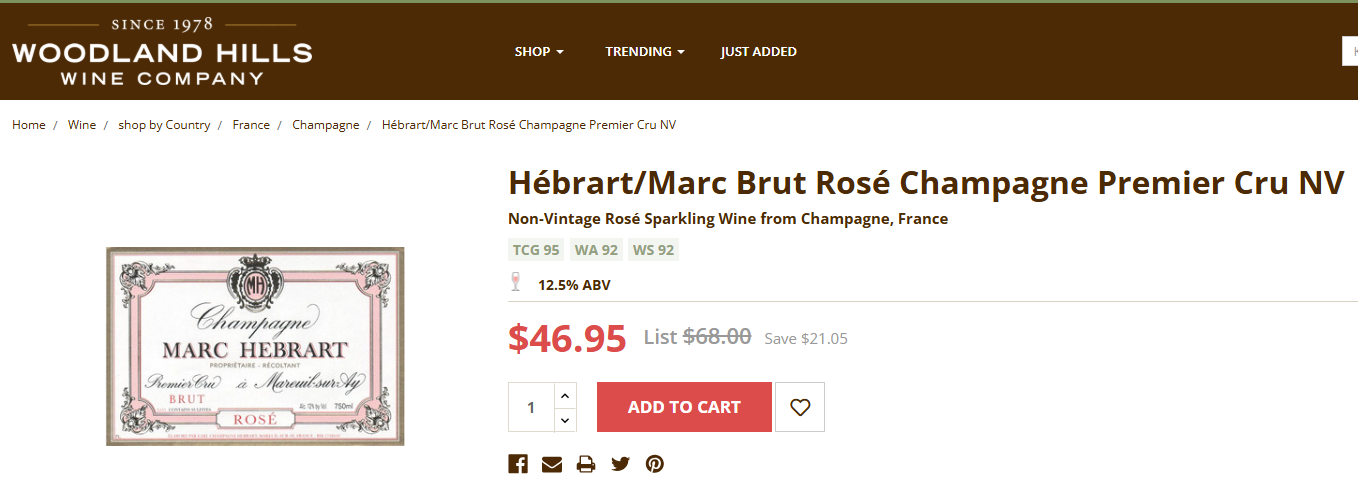Viewport: 1358px width, 486px height.
Task: Pin the wine on Pinterest
Action: (x=654, y=464)
